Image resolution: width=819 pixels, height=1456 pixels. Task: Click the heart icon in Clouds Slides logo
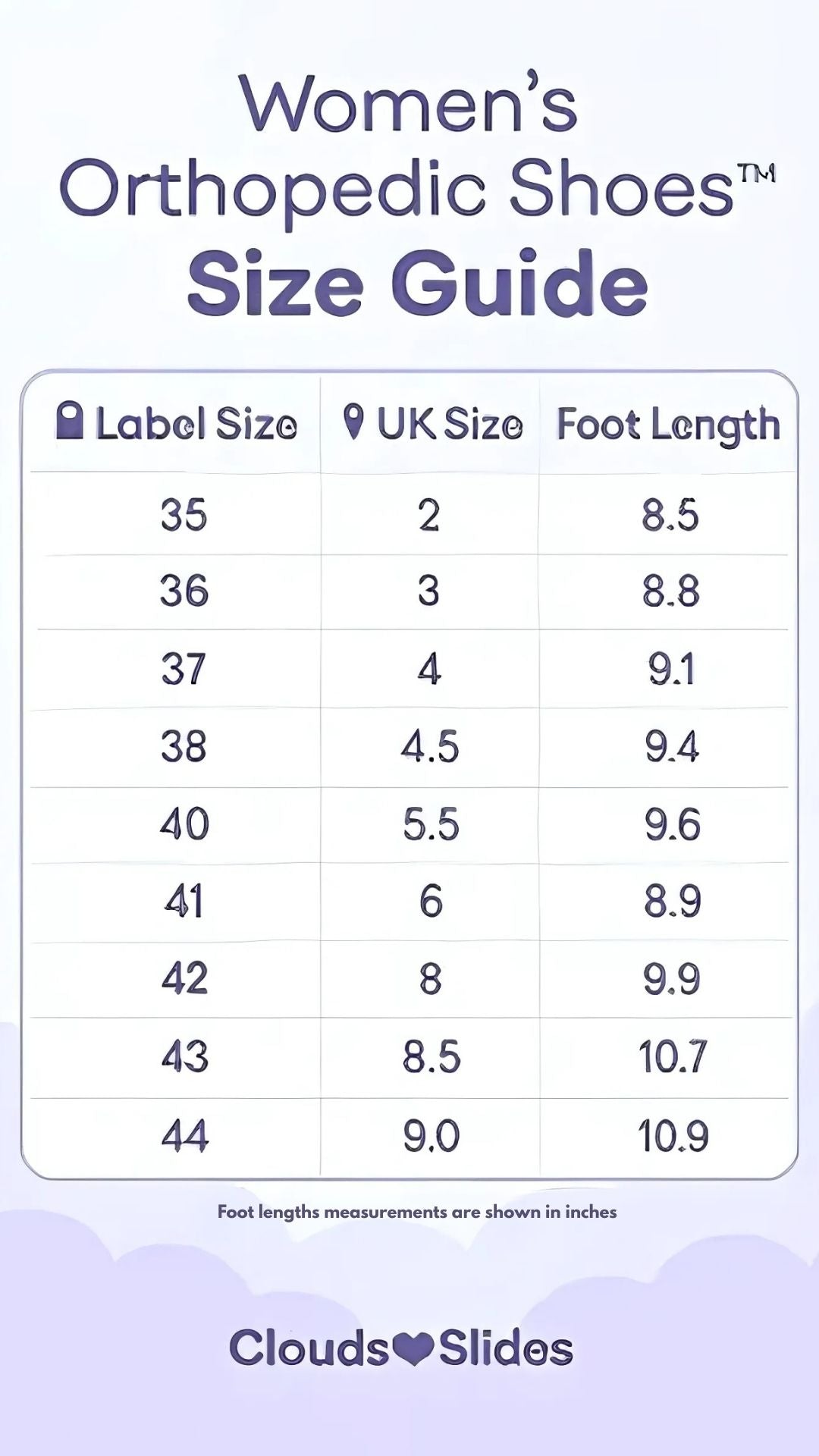414,1348
